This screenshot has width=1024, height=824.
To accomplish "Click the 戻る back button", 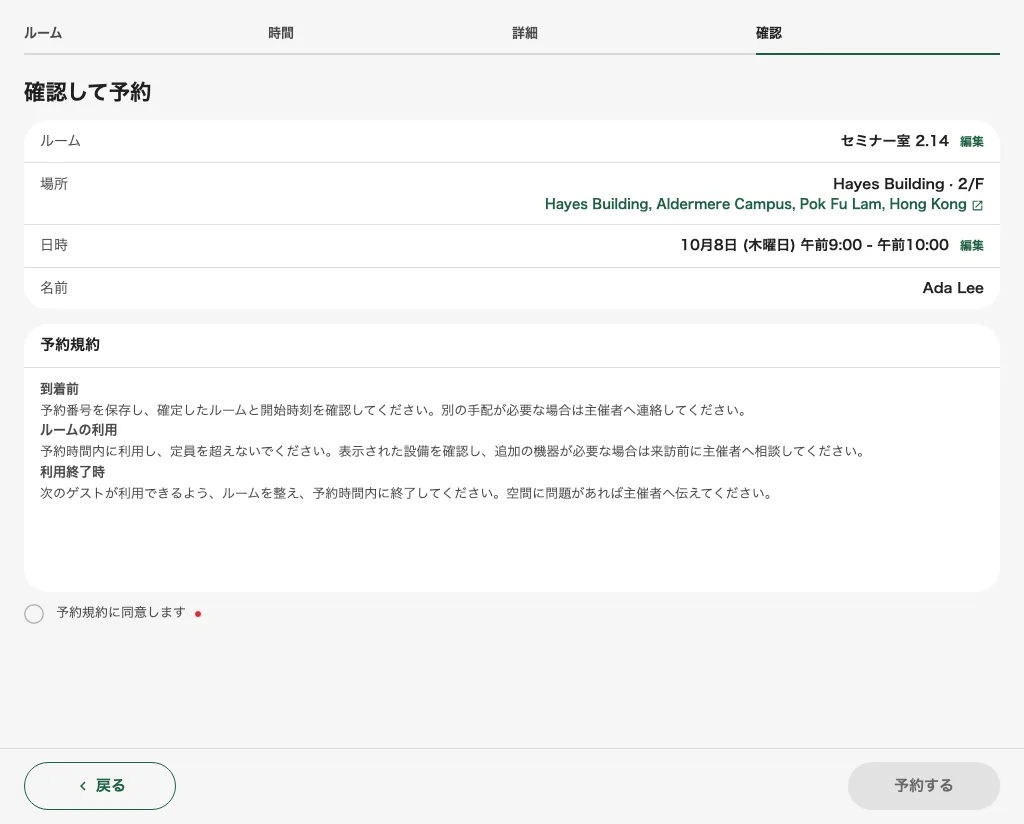I will [100, 785].
